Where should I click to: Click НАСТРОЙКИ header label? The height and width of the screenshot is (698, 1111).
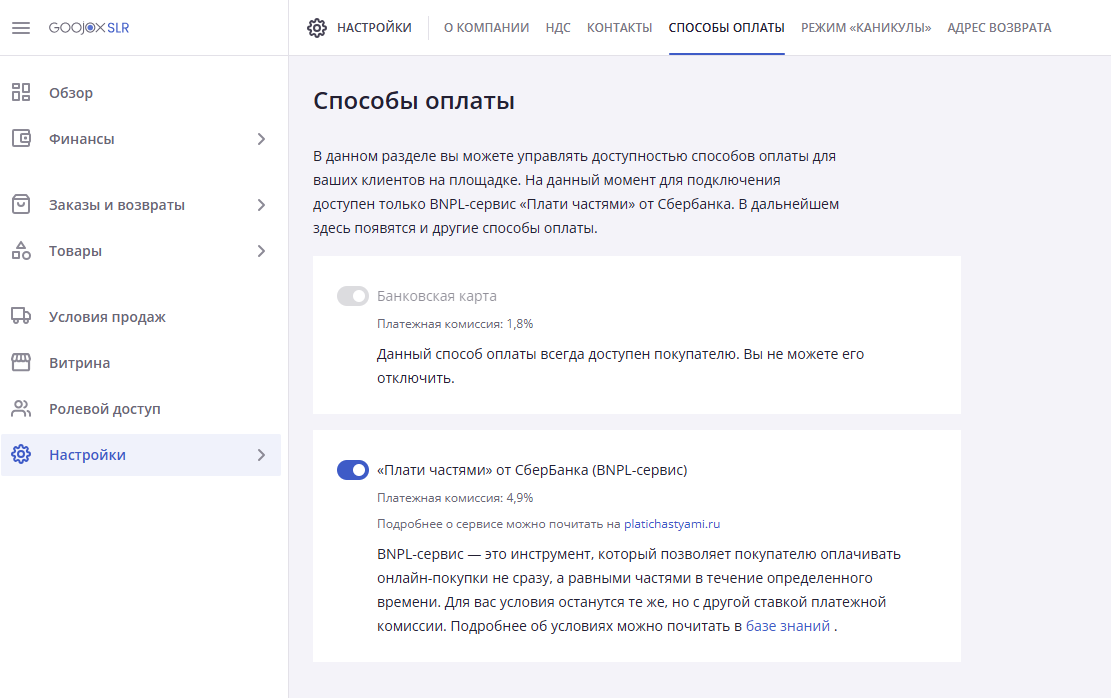374,28
